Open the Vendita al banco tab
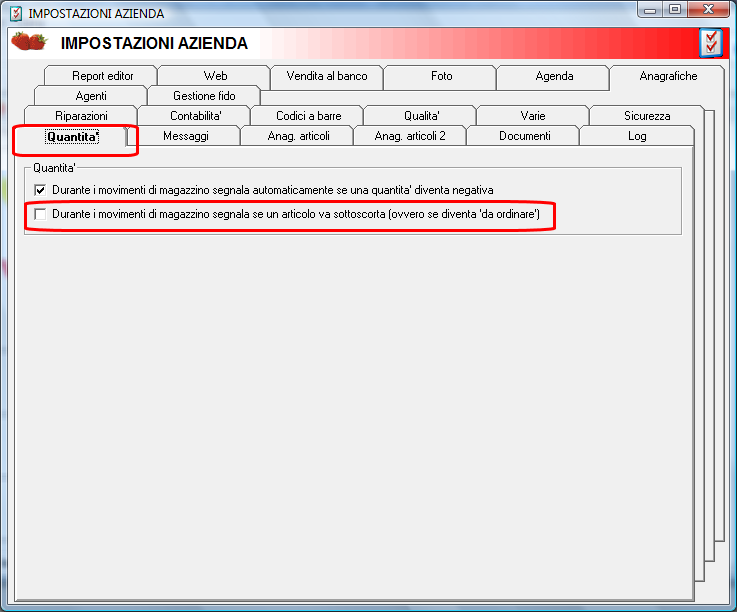Image resolution: width=737 pixels, height=612 pixels. pyautogui.click(x=327, y=76)
